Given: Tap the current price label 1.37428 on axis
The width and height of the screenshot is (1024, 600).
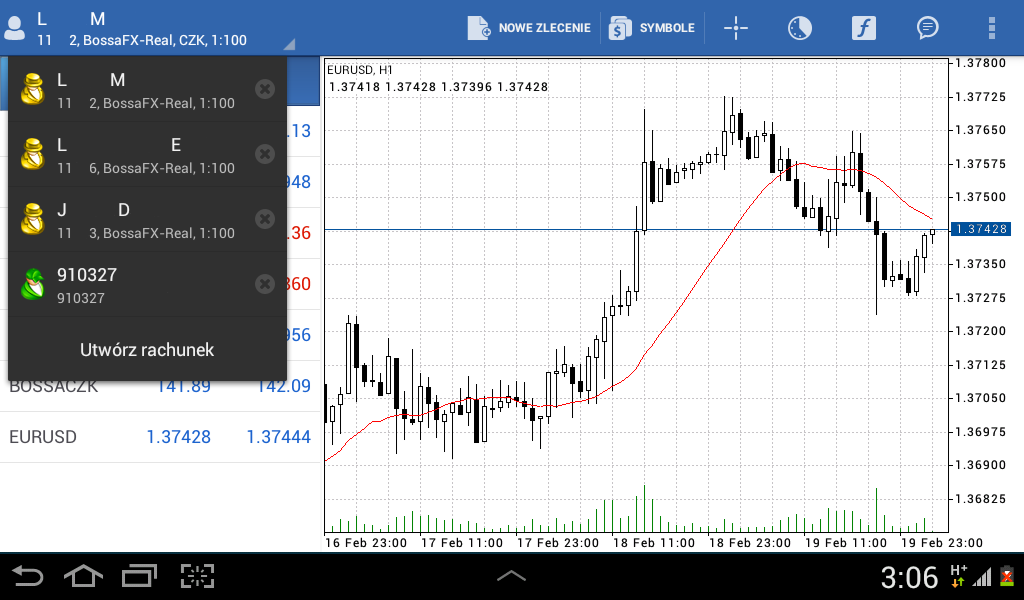Looking at the screenshot, I should (981, 229).
